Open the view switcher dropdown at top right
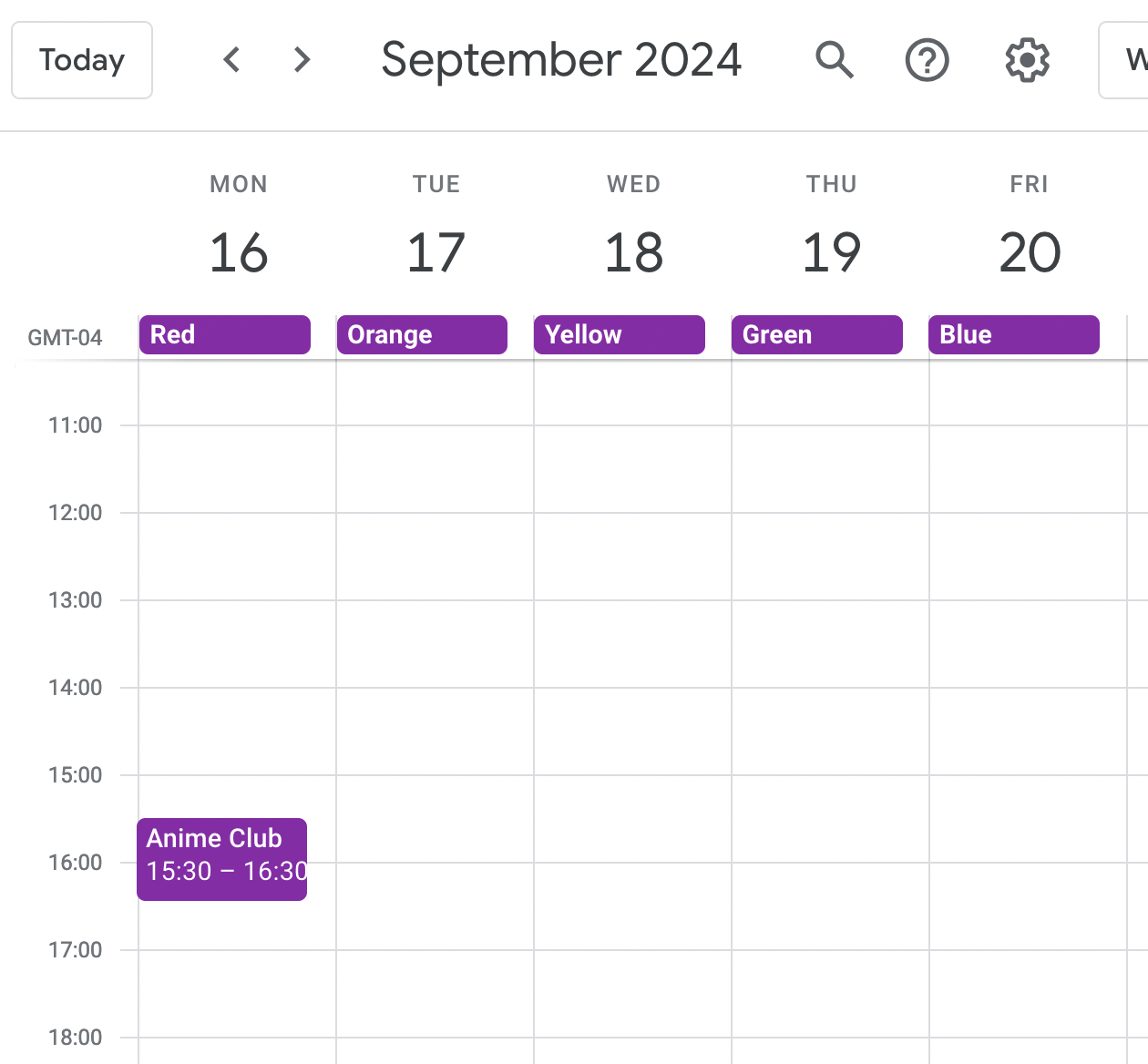1148x1064 pixels. pos(1124,60)
